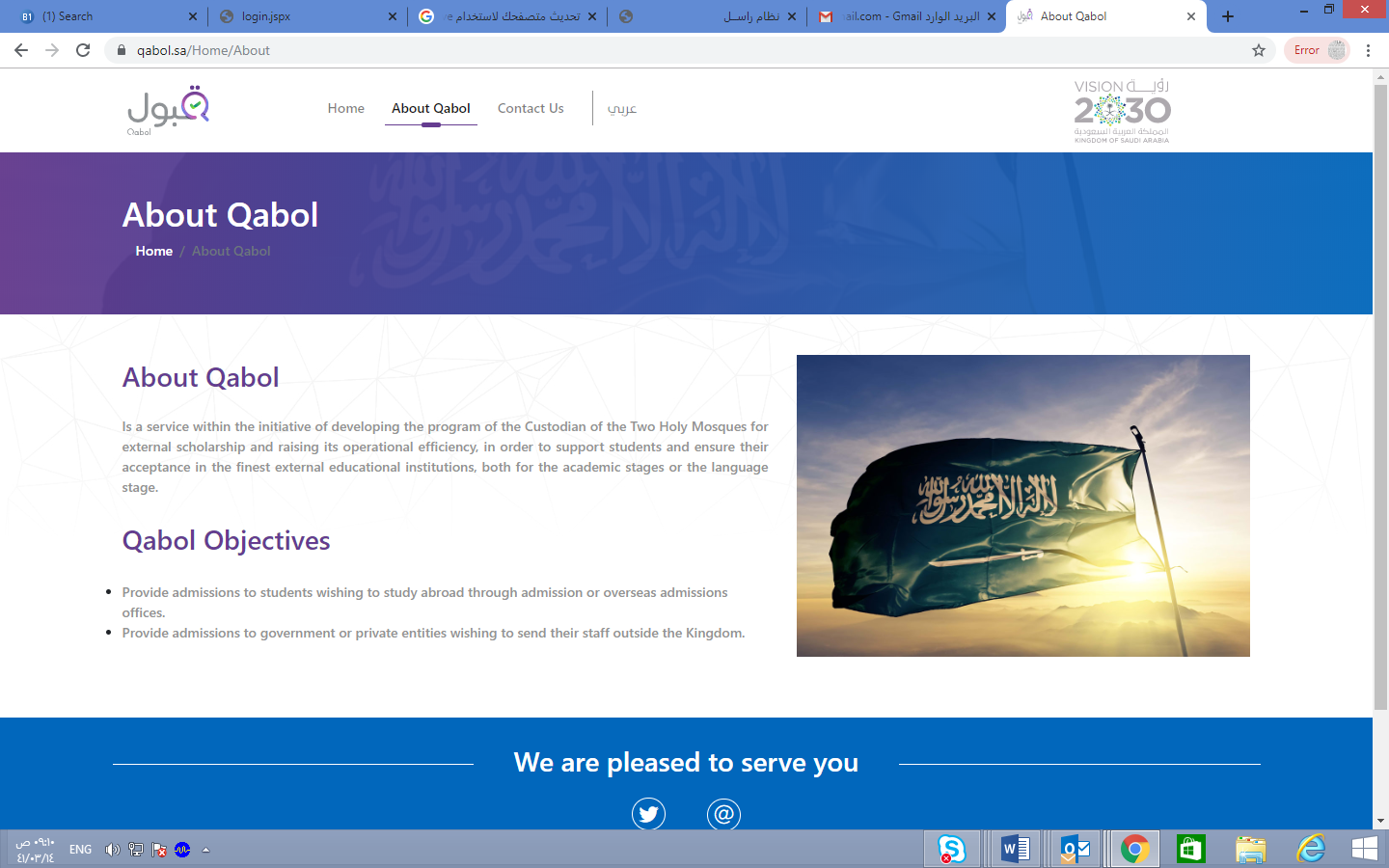The image size is (1389, 868).
Task: Select the About Qabol menu item
Action: click(431, 108)
